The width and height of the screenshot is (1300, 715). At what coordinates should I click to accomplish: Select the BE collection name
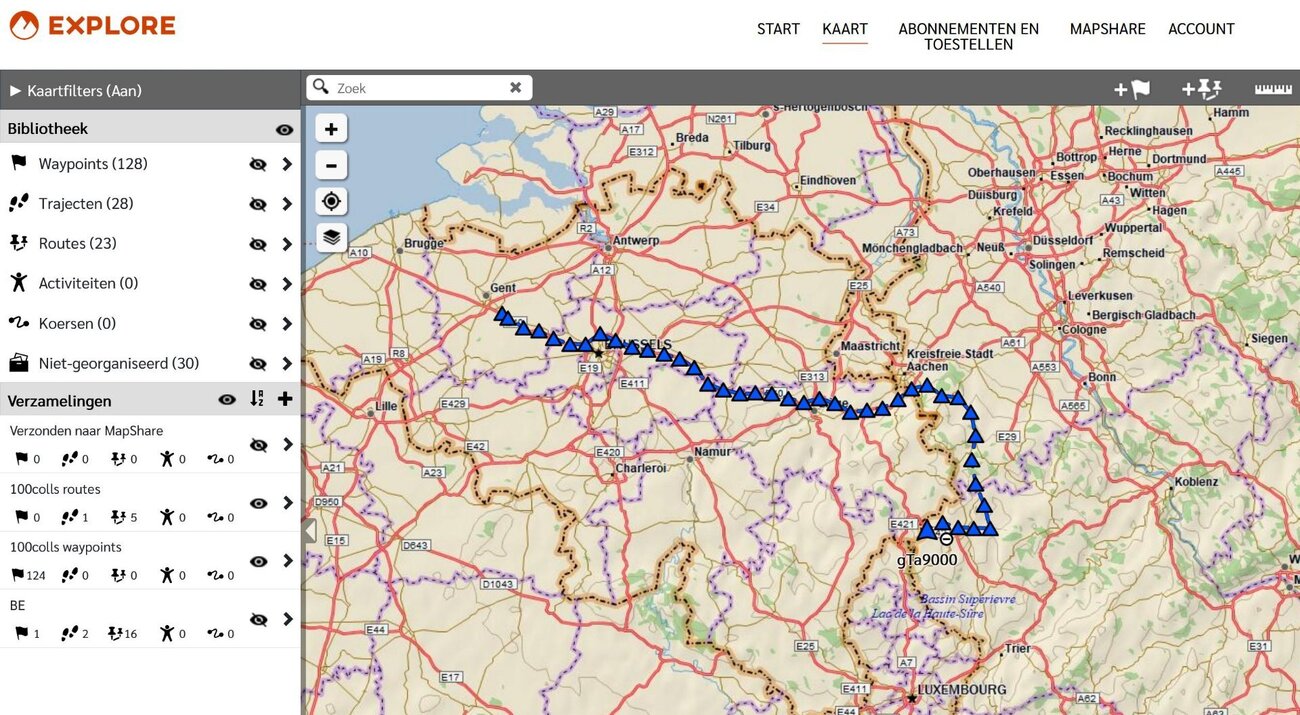(x=17, y=605)
